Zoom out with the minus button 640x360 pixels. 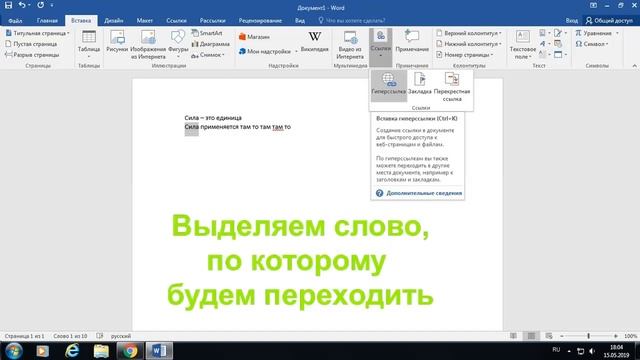tap(562, 336)
